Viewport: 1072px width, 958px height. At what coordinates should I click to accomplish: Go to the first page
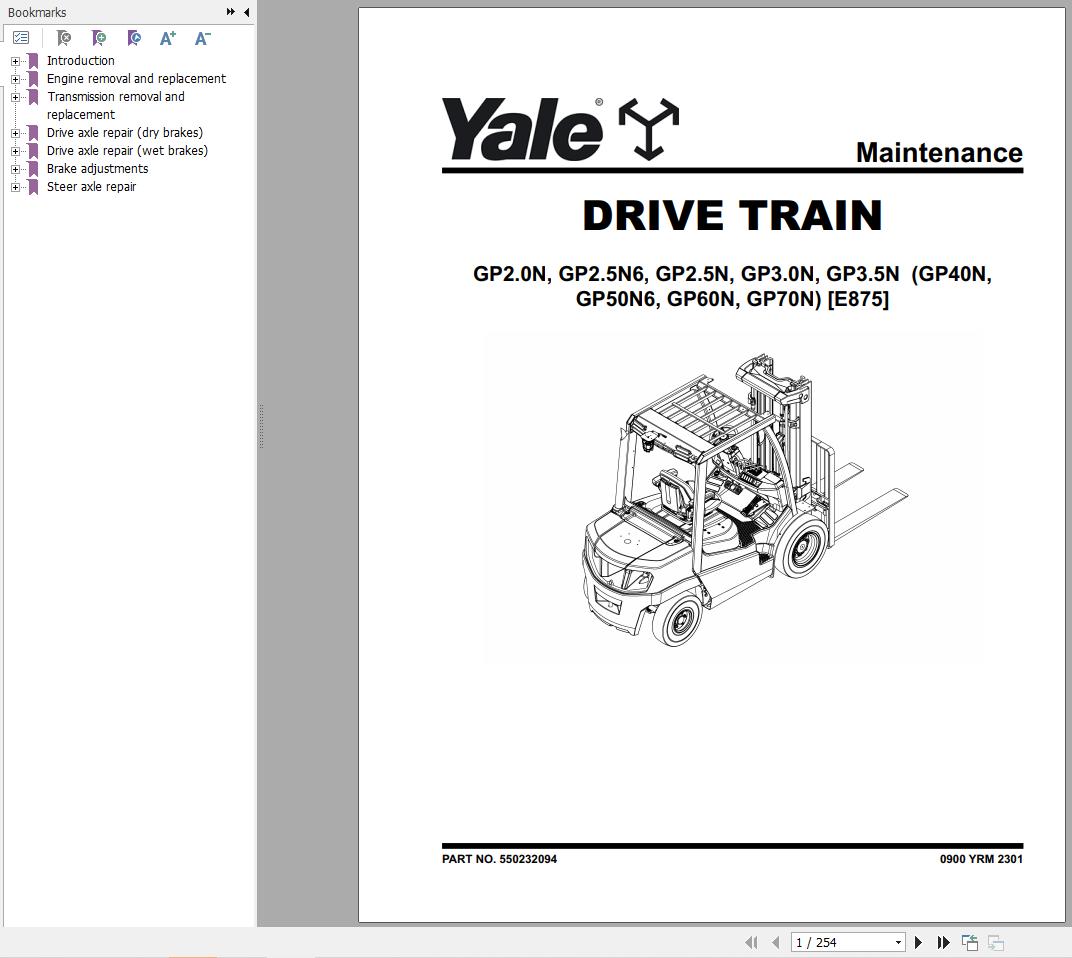tap(751, 942)
